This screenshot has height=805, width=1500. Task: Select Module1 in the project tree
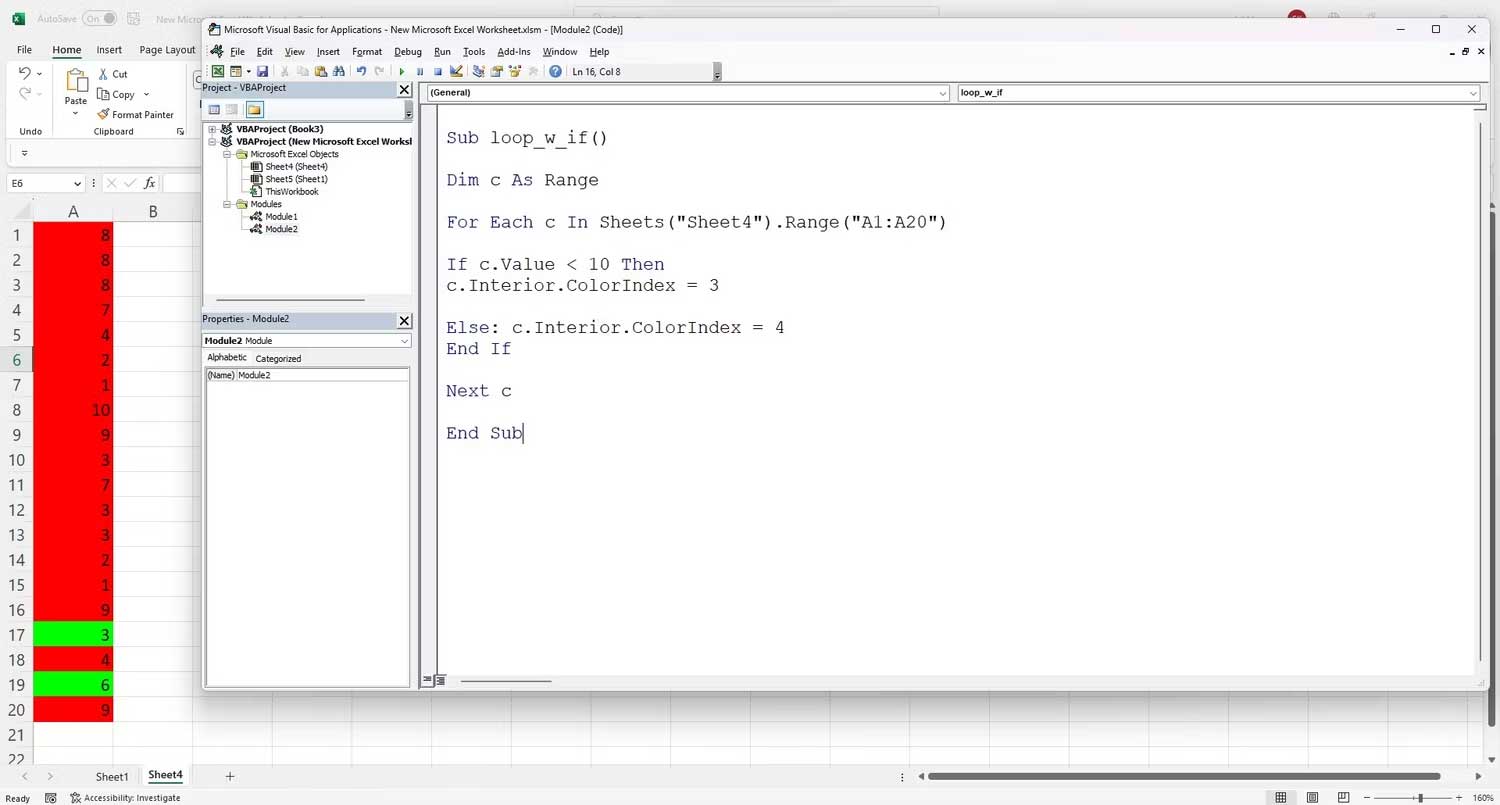tap(281, 217)
